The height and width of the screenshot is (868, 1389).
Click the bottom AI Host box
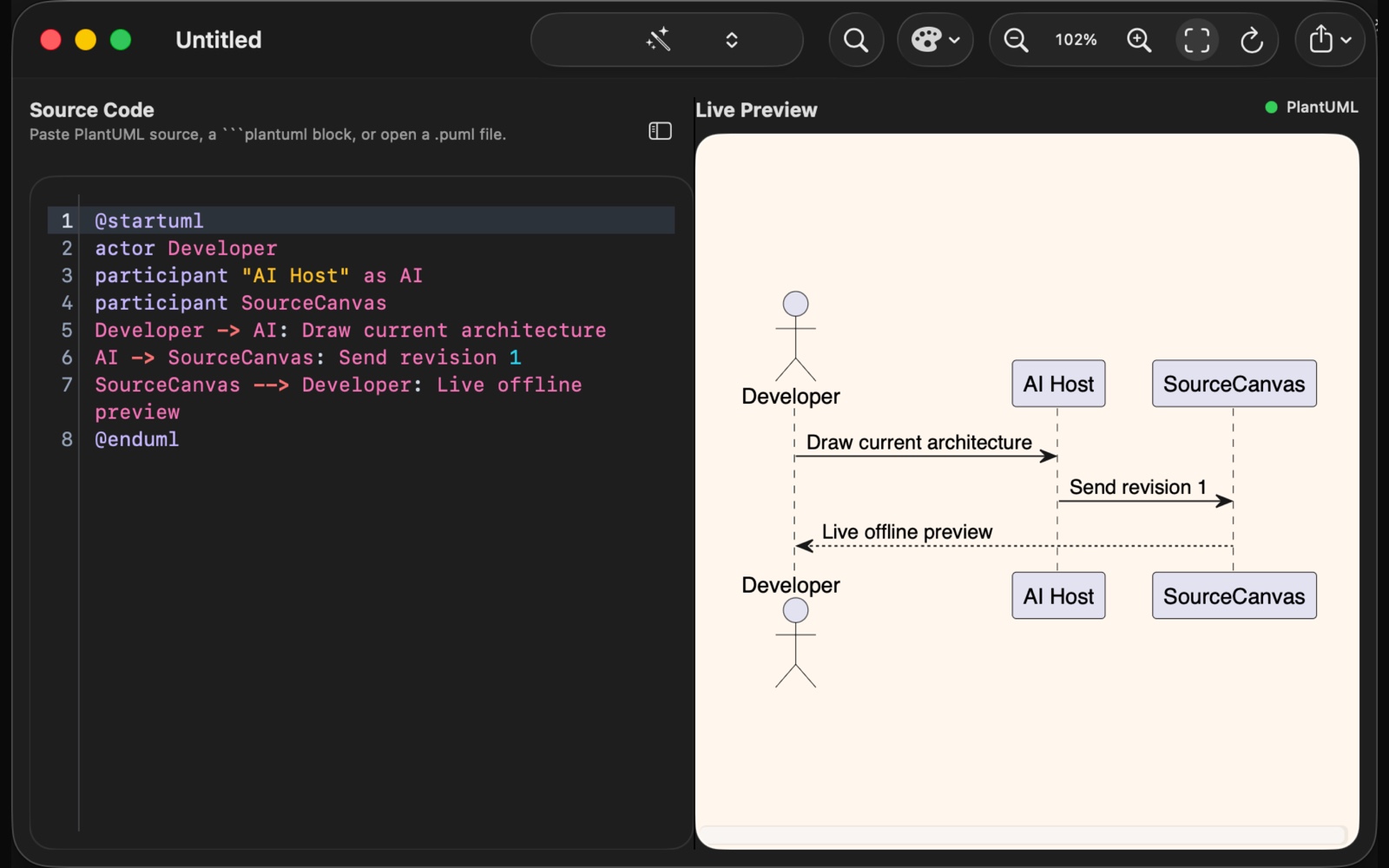[x=1058, y=595]
